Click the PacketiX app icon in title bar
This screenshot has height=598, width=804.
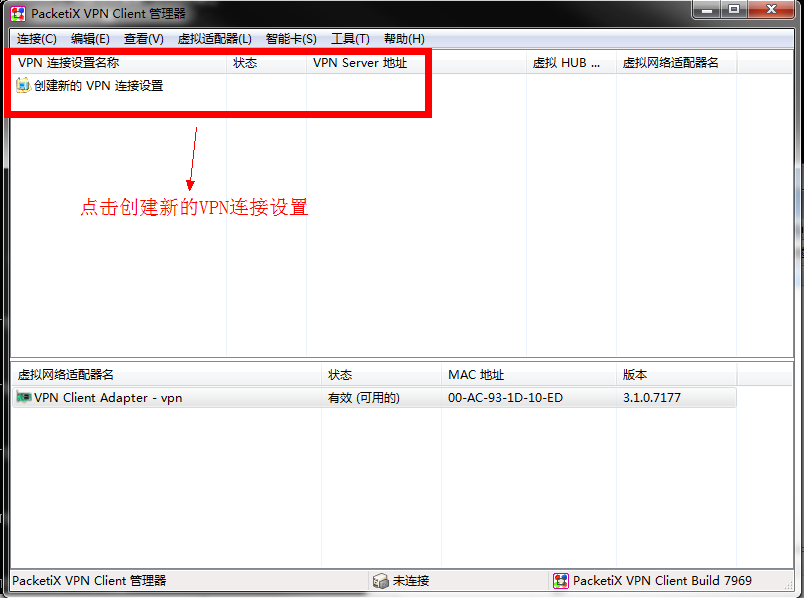18,13
